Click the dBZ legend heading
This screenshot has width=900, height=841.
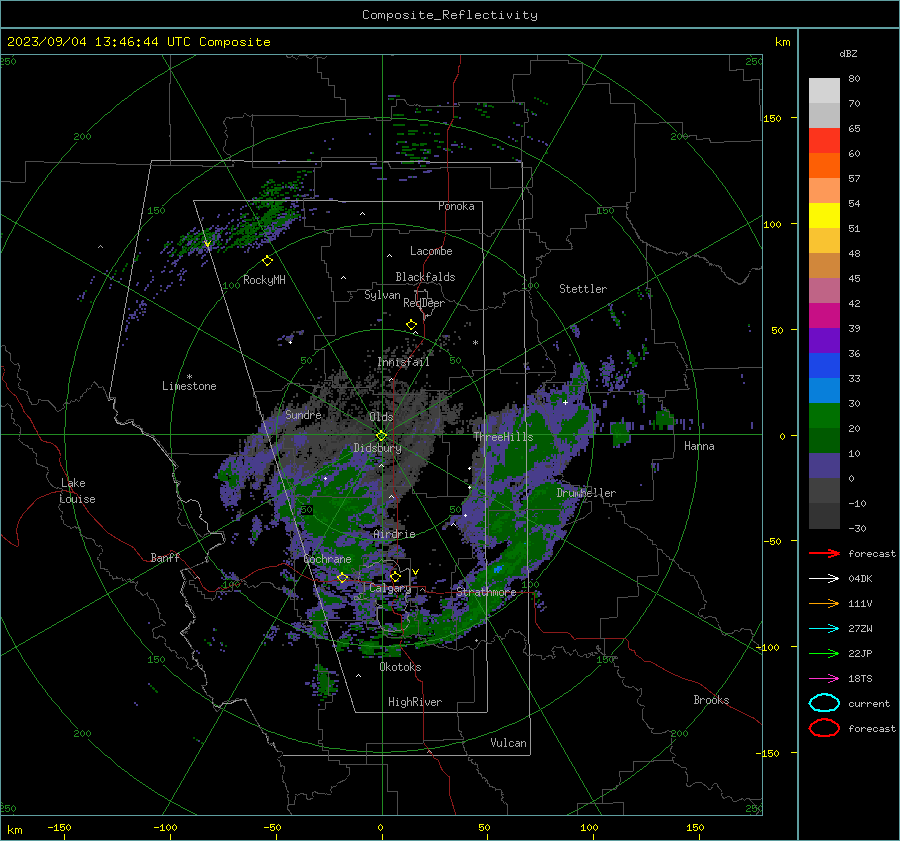click(848, 53)
